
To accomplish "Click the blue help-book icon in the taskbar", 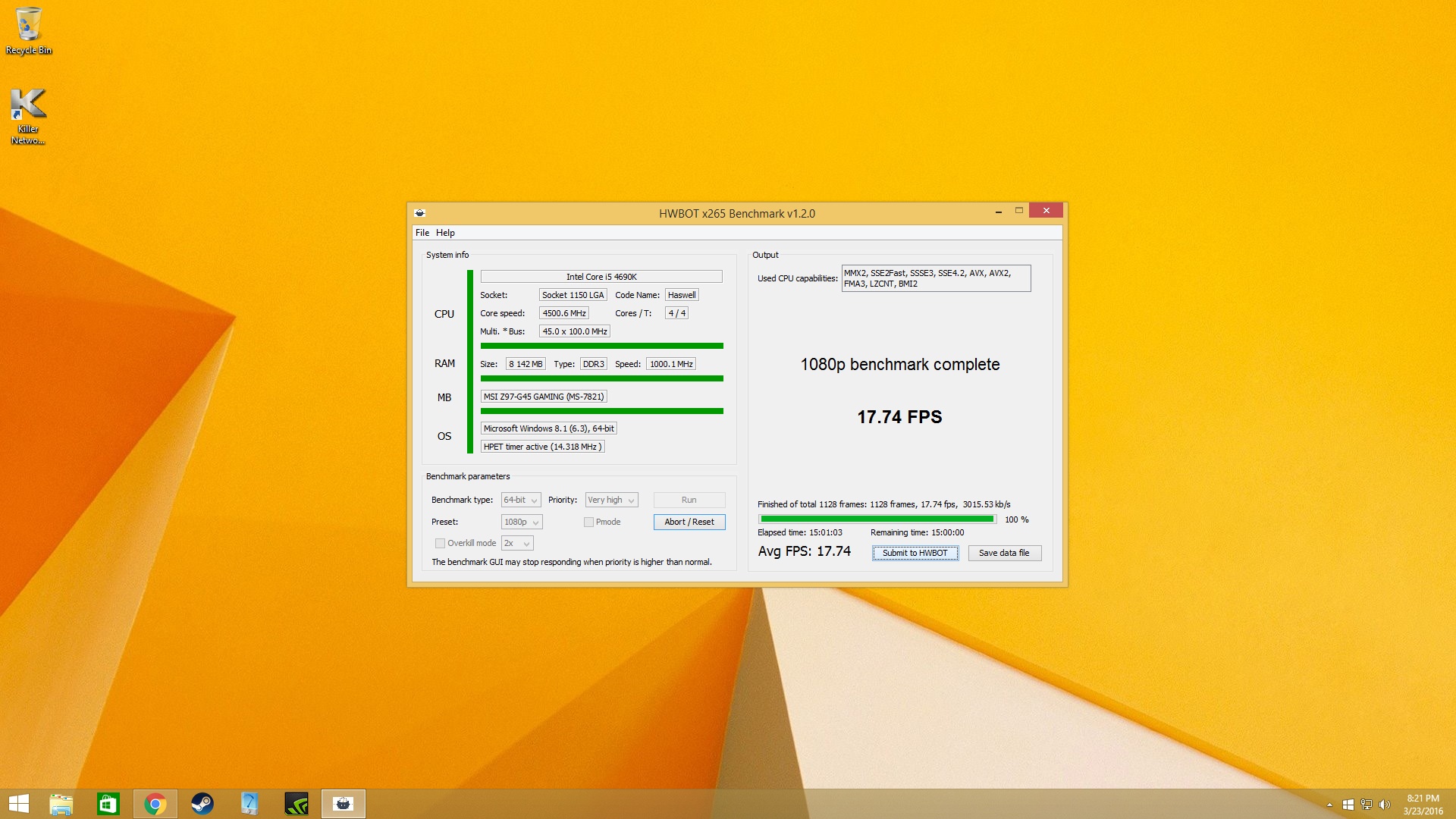I will click(x=249, y=804).
